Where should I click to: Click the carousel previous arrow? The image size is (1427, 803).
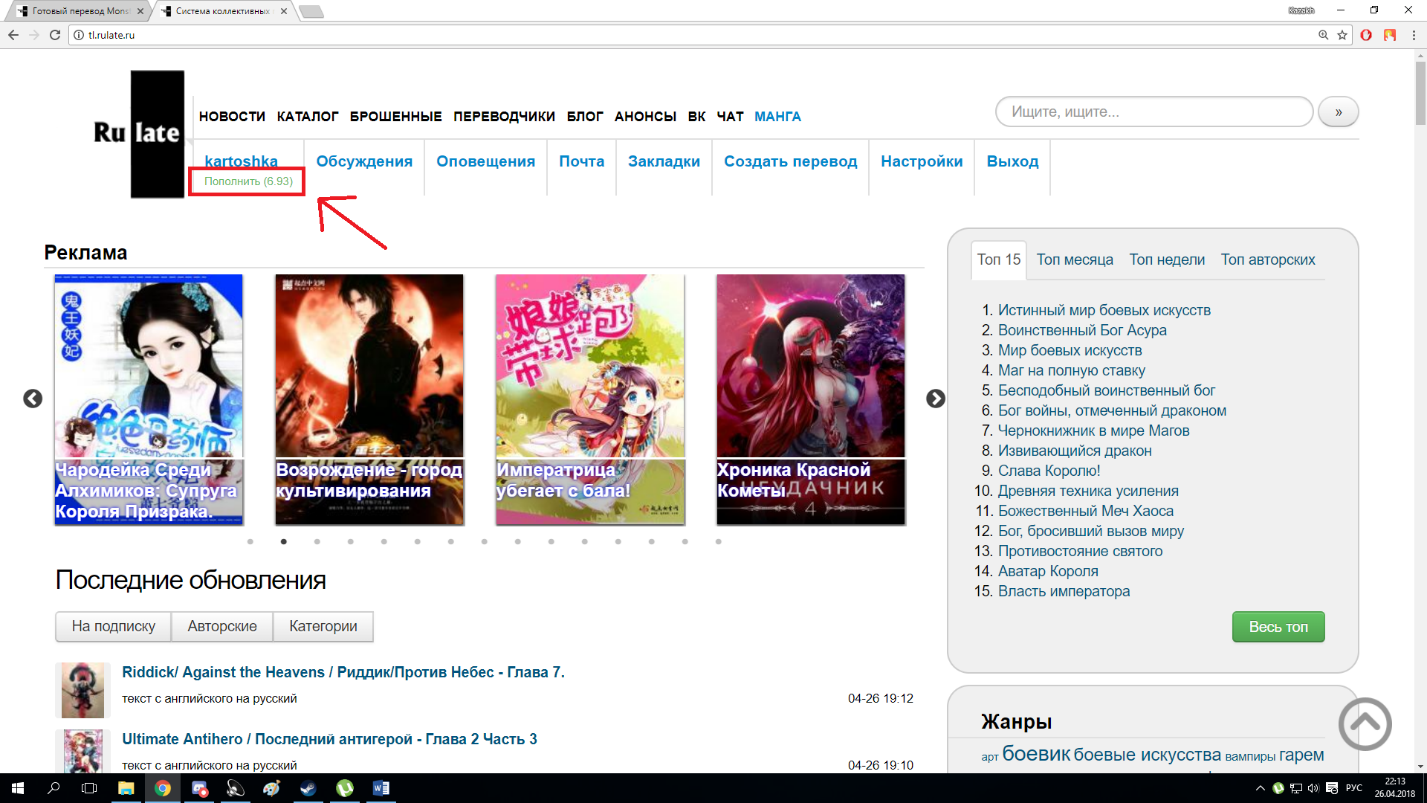click(x=33, y=398)
